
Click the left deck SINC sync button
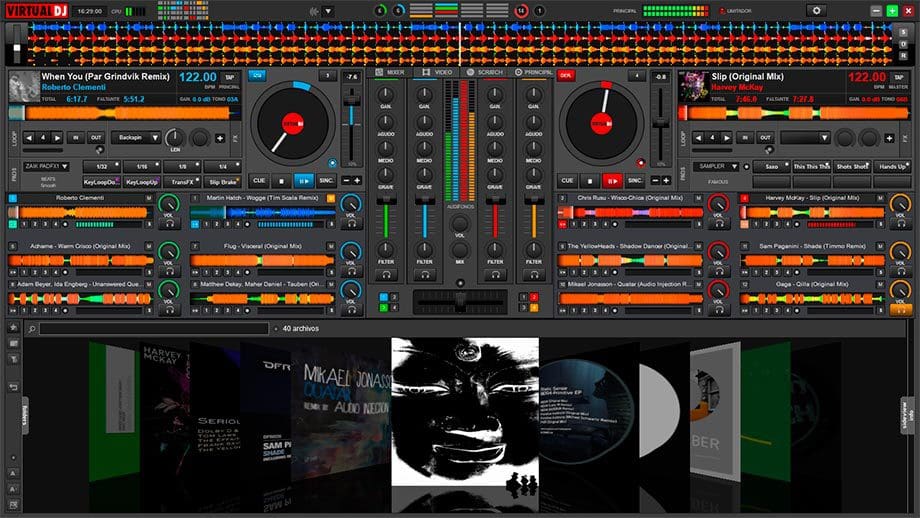[326, 181]
